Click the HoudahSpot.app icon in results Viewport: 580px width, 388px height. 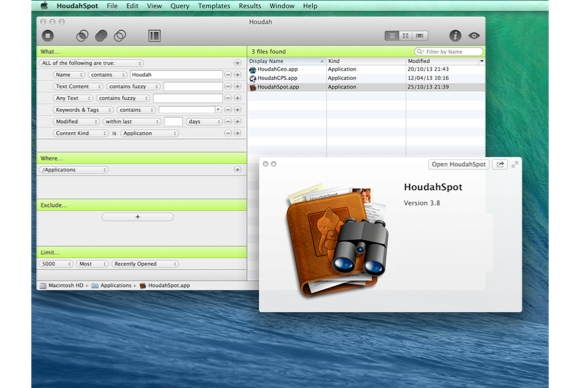(253, 87)
